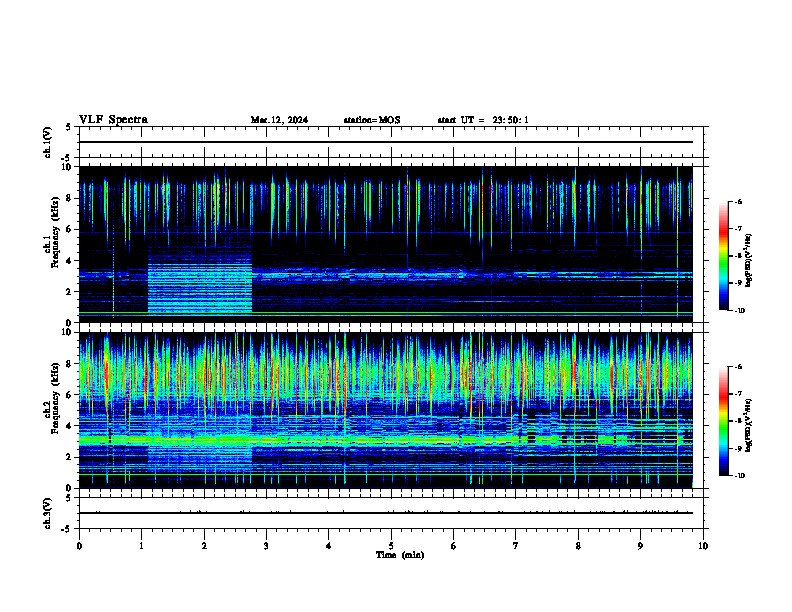Click the ch.2 spectrogram color scale bar

pyautogui.click(x=723, y=421)
